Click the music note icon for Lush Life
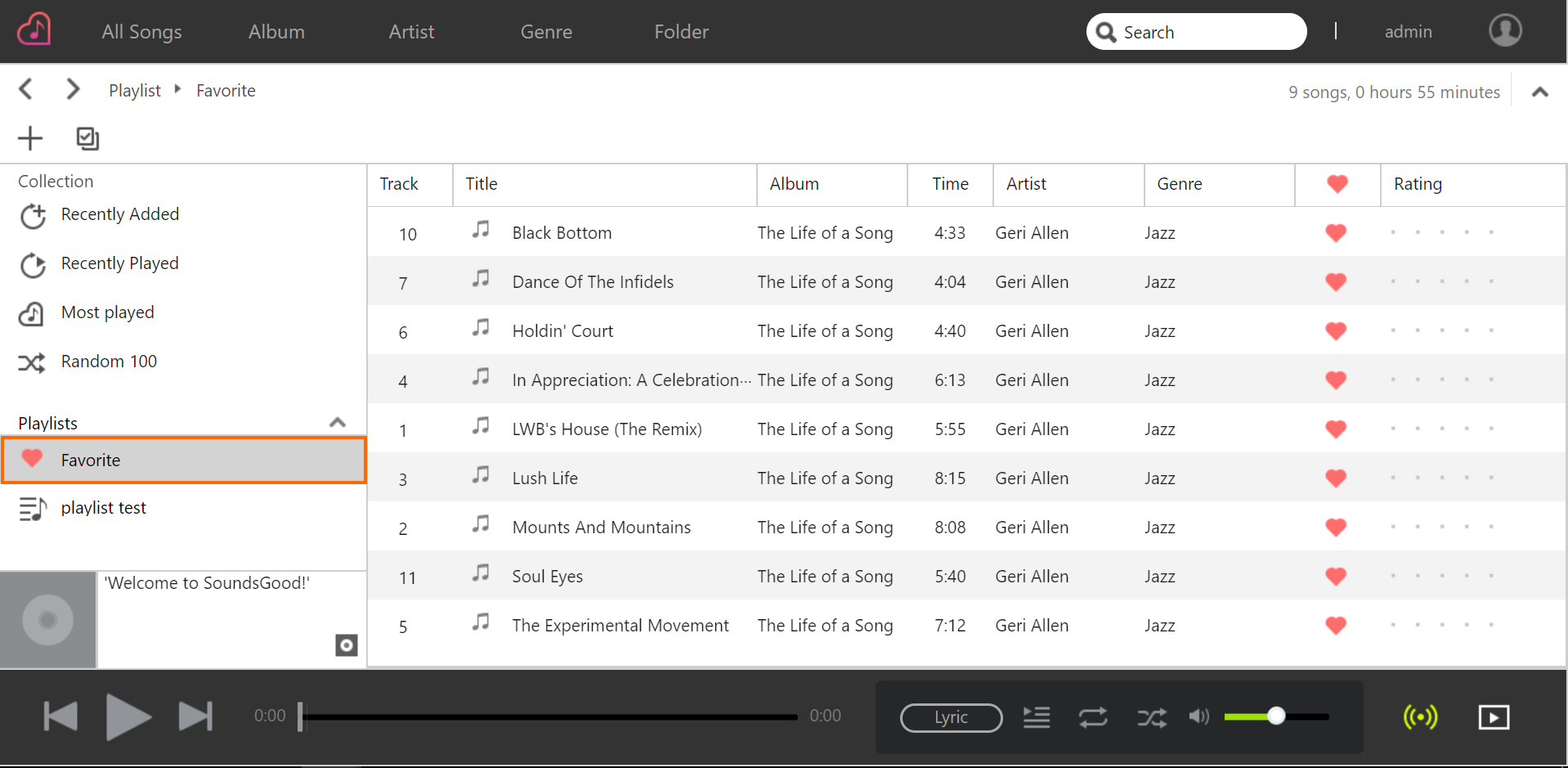 tap(481, 475)
